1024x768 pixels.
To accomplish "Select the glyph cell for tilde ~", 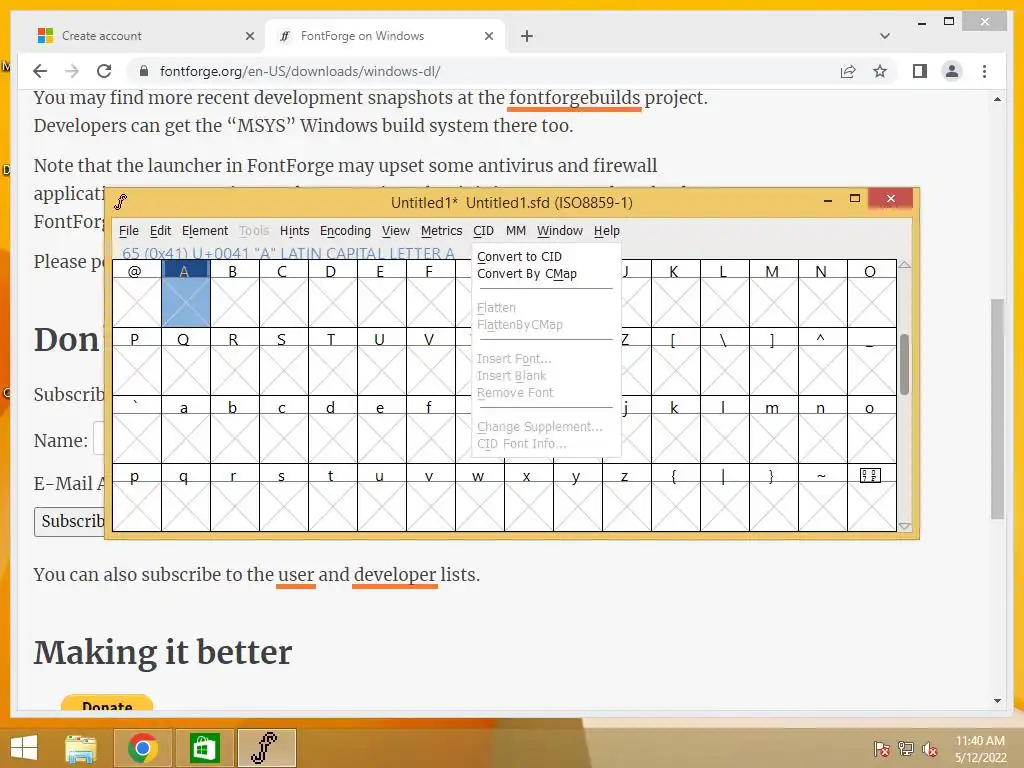I will point(822,498).
